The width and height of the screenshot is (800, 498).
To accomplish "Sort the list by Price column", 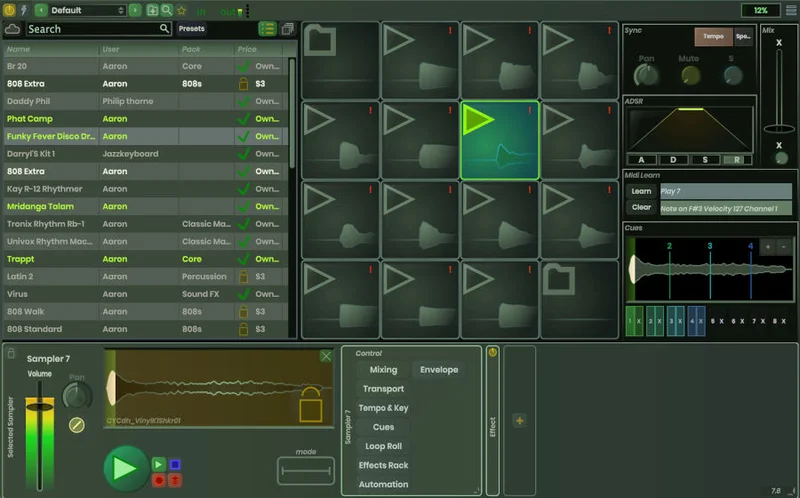I will tap(258, 49).
